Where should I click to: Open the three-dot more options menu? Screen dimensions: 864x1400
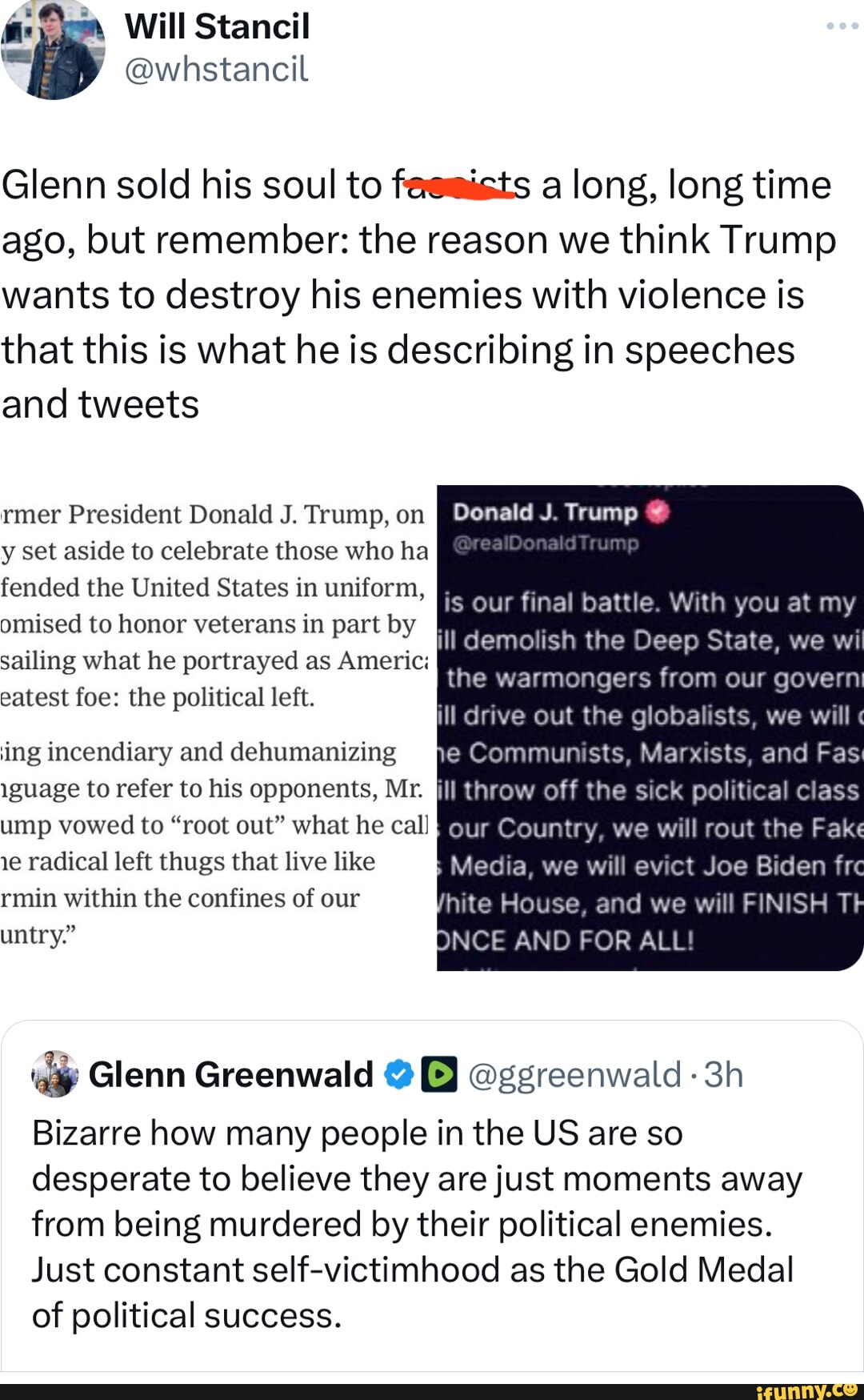click(x=842, y=26)
